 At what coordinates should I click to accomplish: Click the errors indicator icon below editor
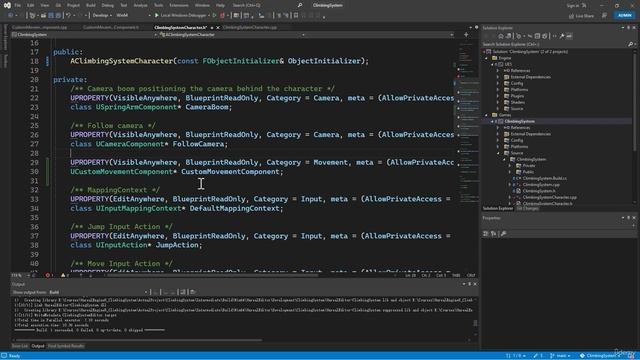click(x=47, y=276)
